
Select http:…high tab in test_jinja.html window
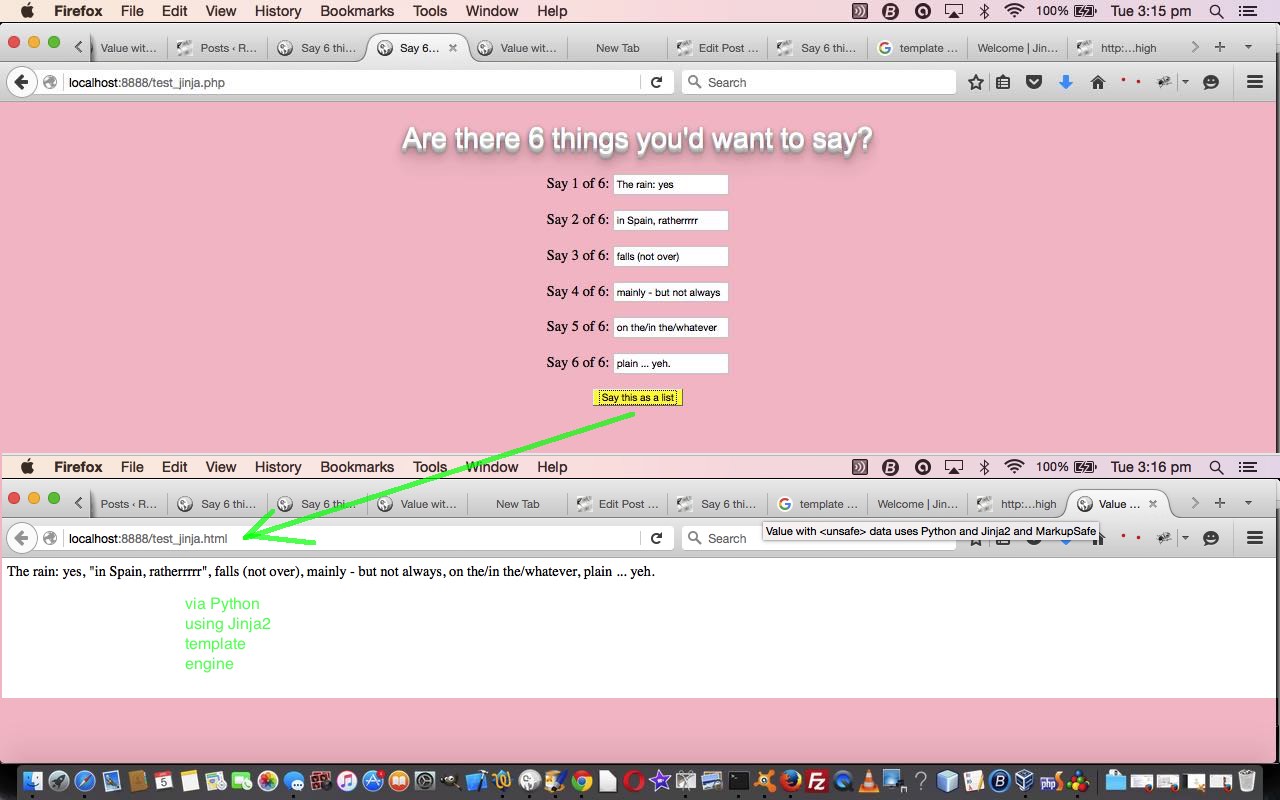point(1017,504)
